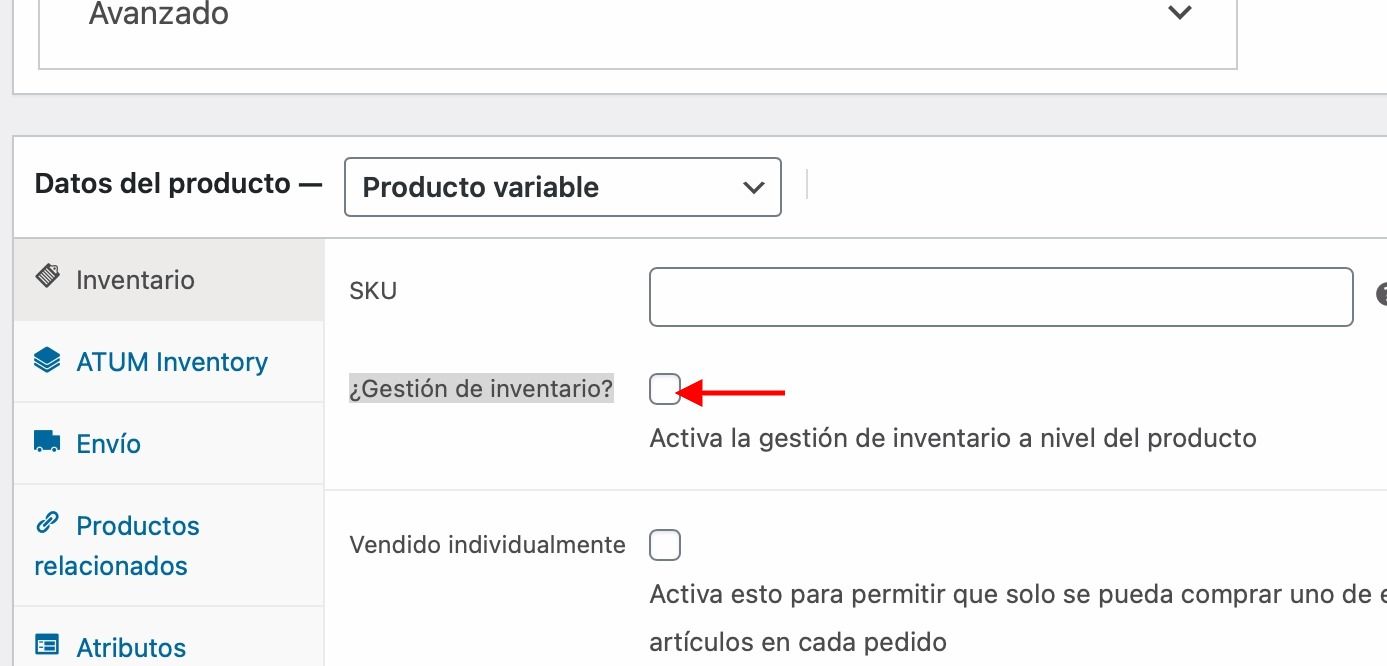Click the SKU help tooltip icon

1381,294
